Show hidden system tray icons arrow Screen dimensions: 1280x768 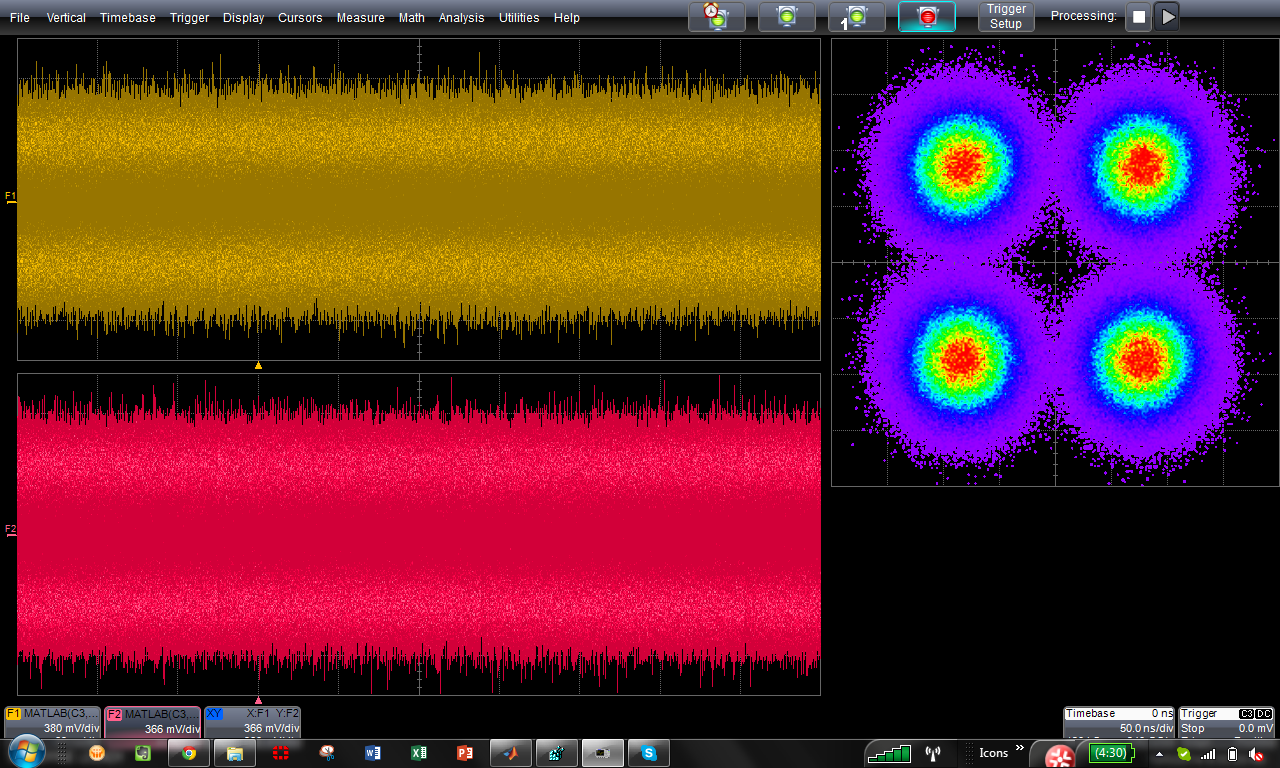1160,754
